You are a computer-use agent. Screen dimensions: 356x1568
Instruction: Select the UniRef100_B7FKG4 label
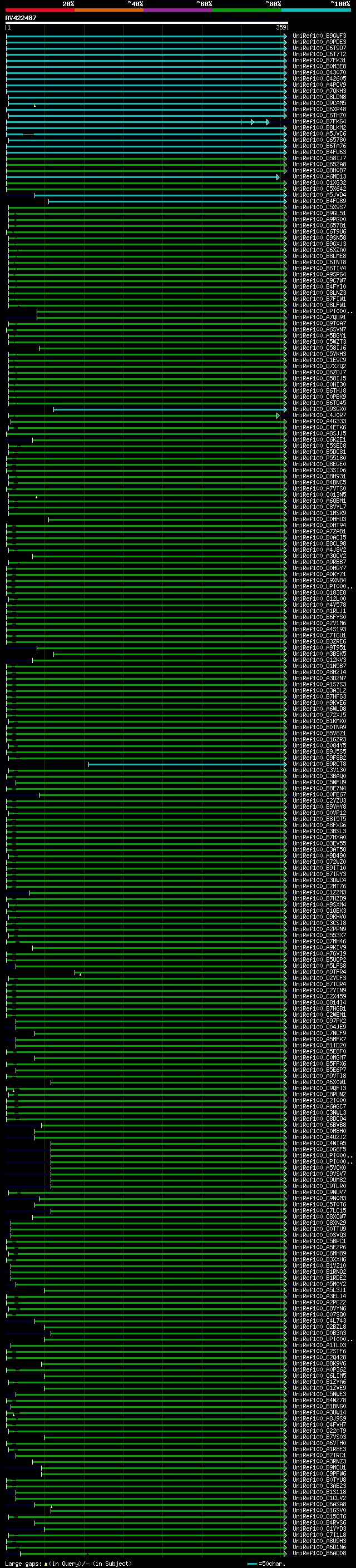[x=319, y=122]
